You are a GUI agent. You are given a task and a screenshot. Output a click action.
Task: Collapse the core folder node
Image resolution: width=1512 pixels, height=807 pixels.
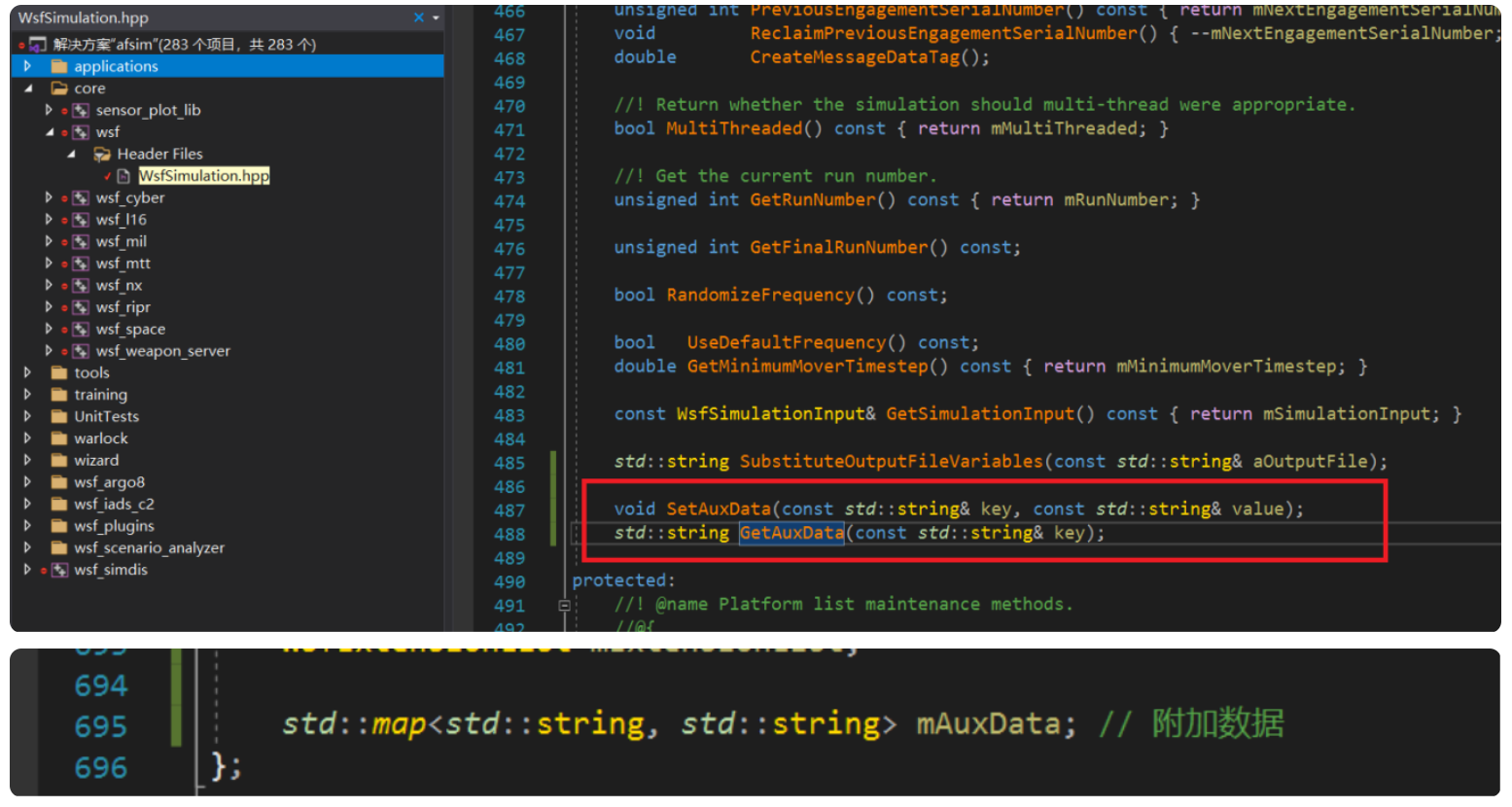[26, 88]
